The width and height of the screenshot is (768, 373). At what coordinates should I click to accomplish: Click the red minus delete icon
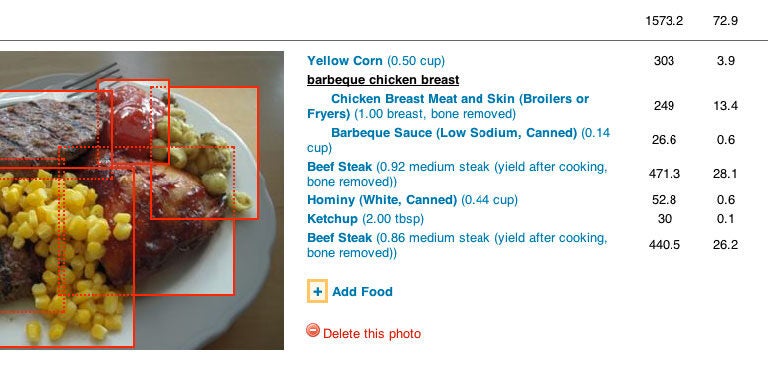pos(313,330)
